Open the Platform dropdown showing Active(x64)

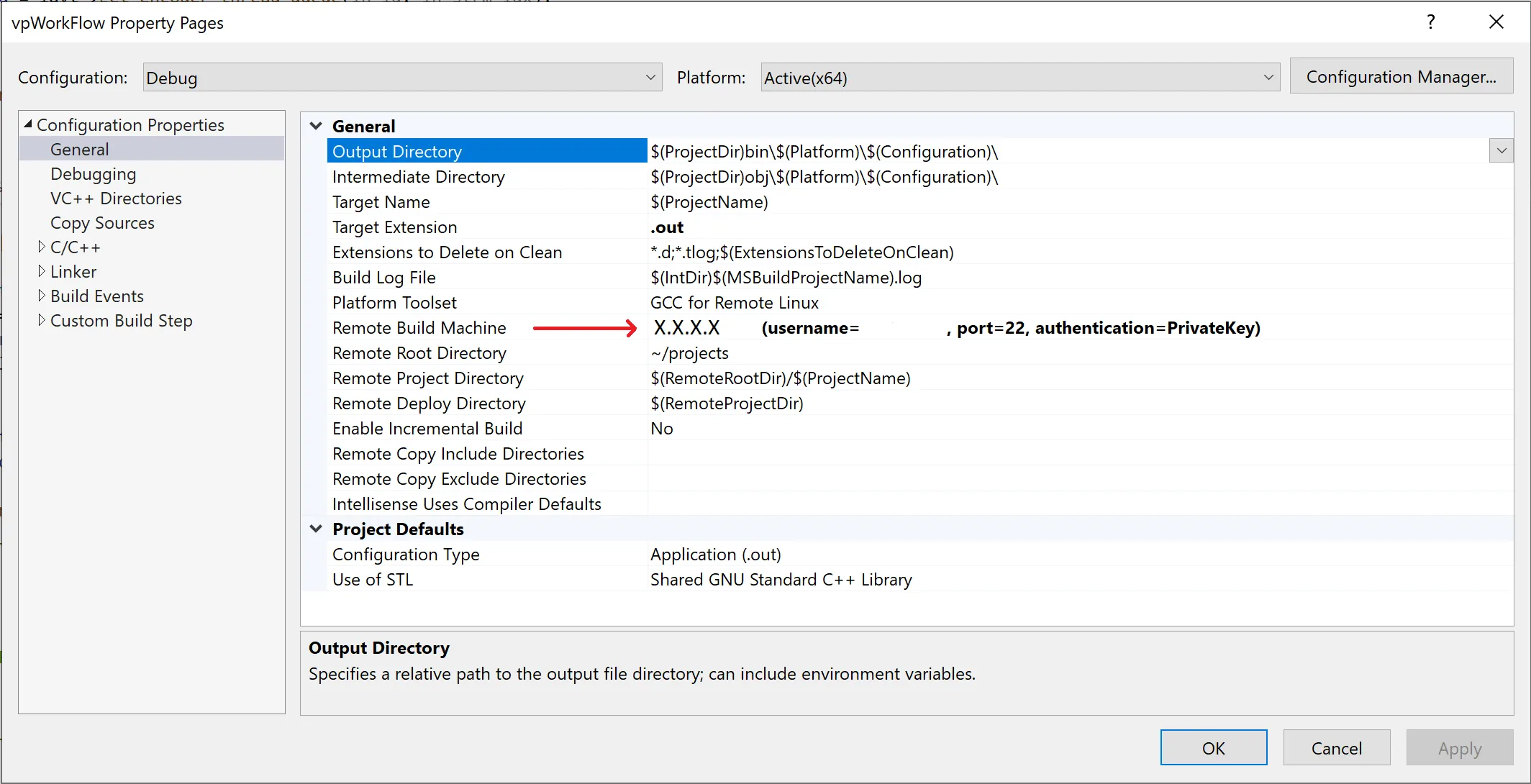point(1019,78)
